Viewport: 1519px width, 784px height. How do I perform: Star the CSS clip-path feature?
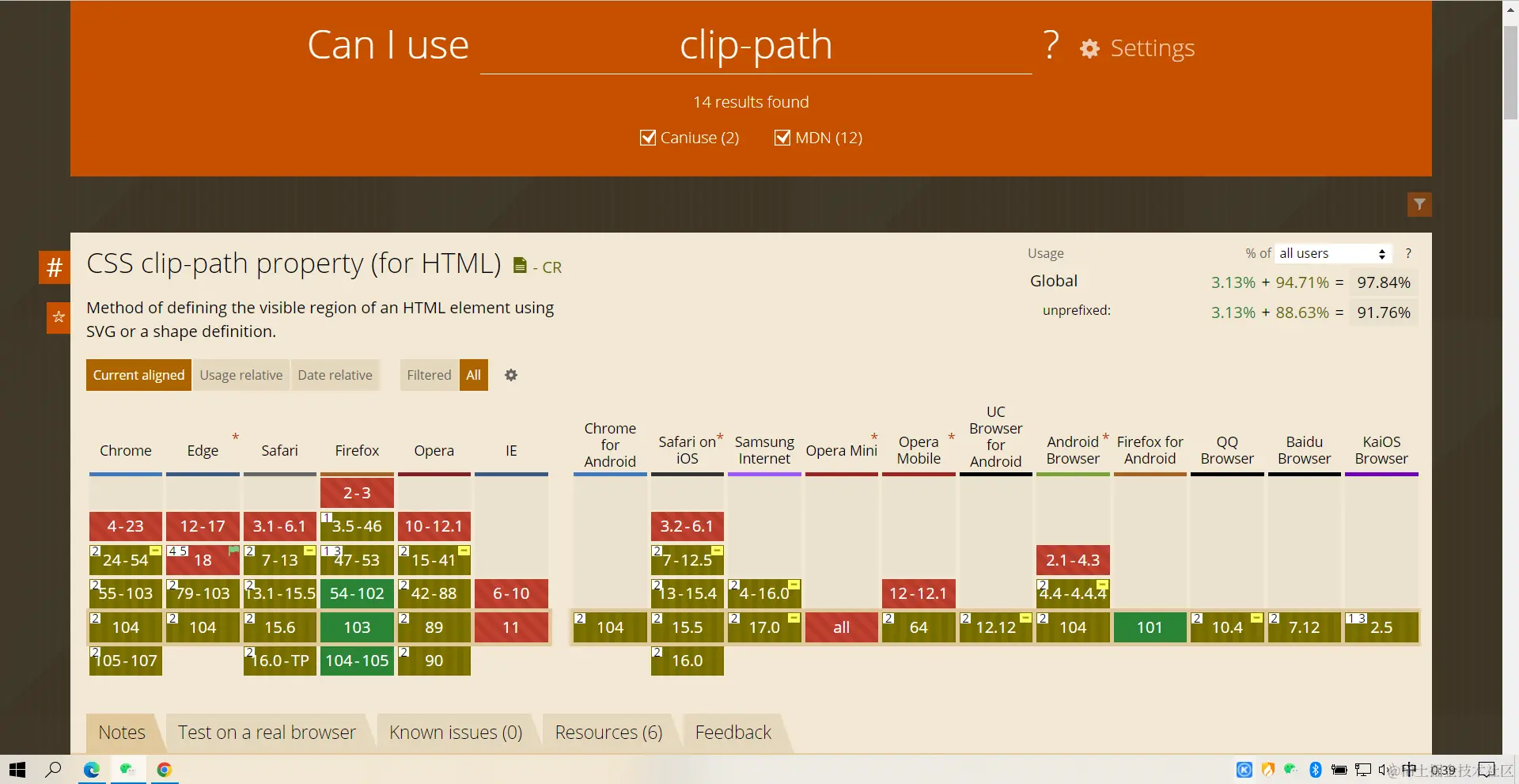click(58, 317)
